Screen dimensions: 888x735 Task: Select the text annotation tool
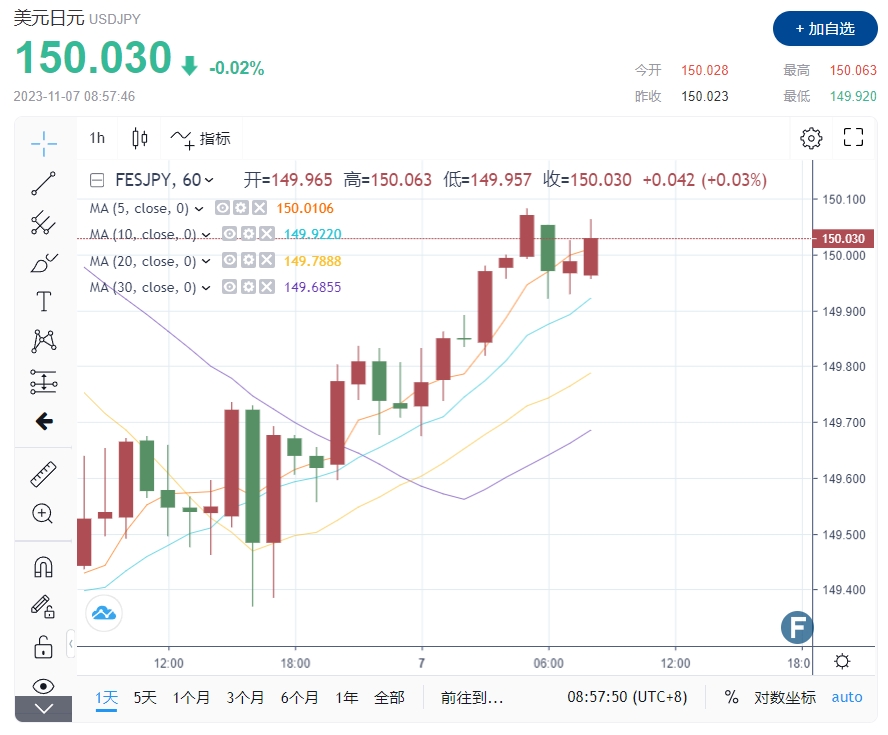(43, 301)
